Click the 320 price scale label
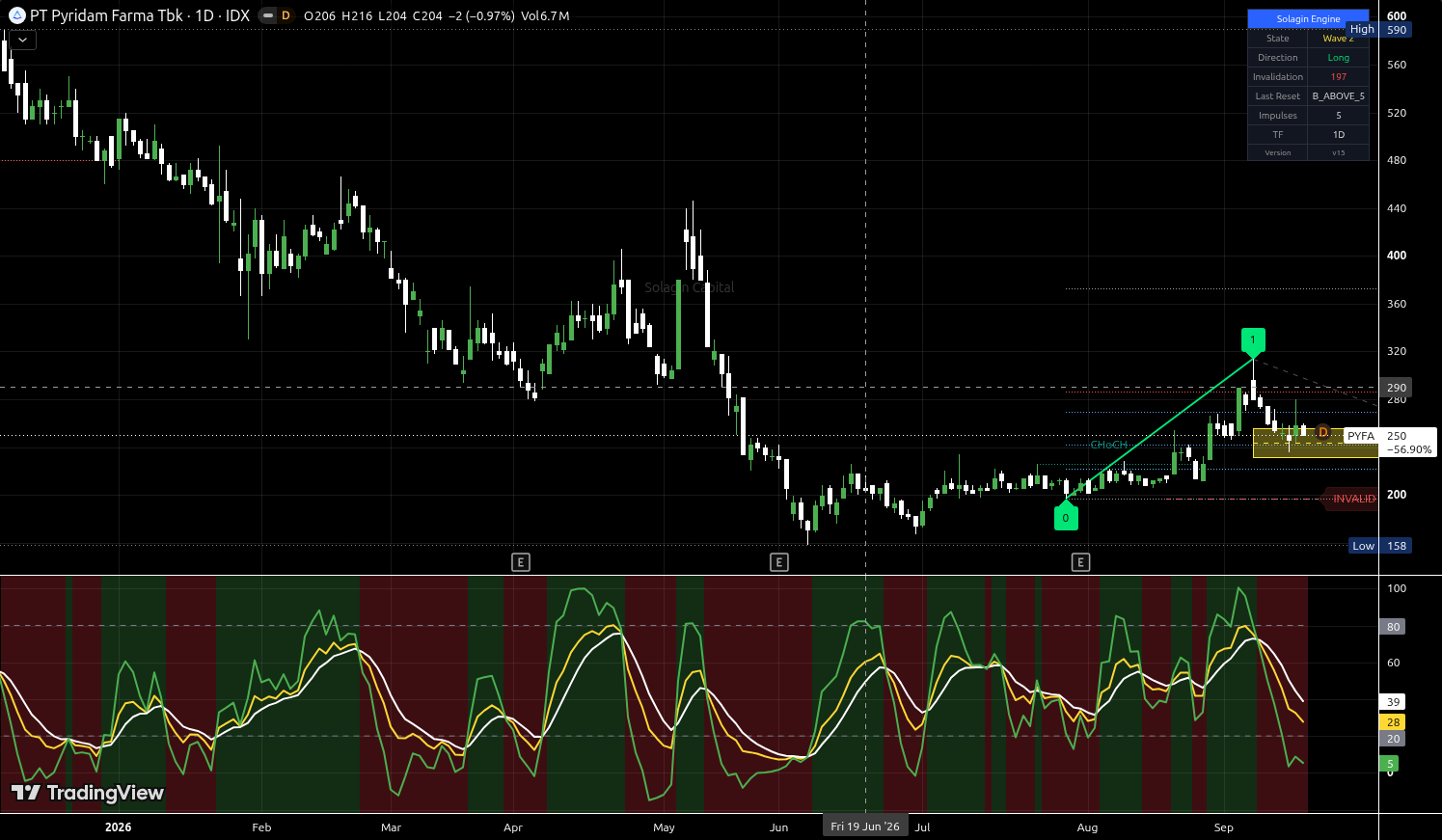 point(1397,351)
